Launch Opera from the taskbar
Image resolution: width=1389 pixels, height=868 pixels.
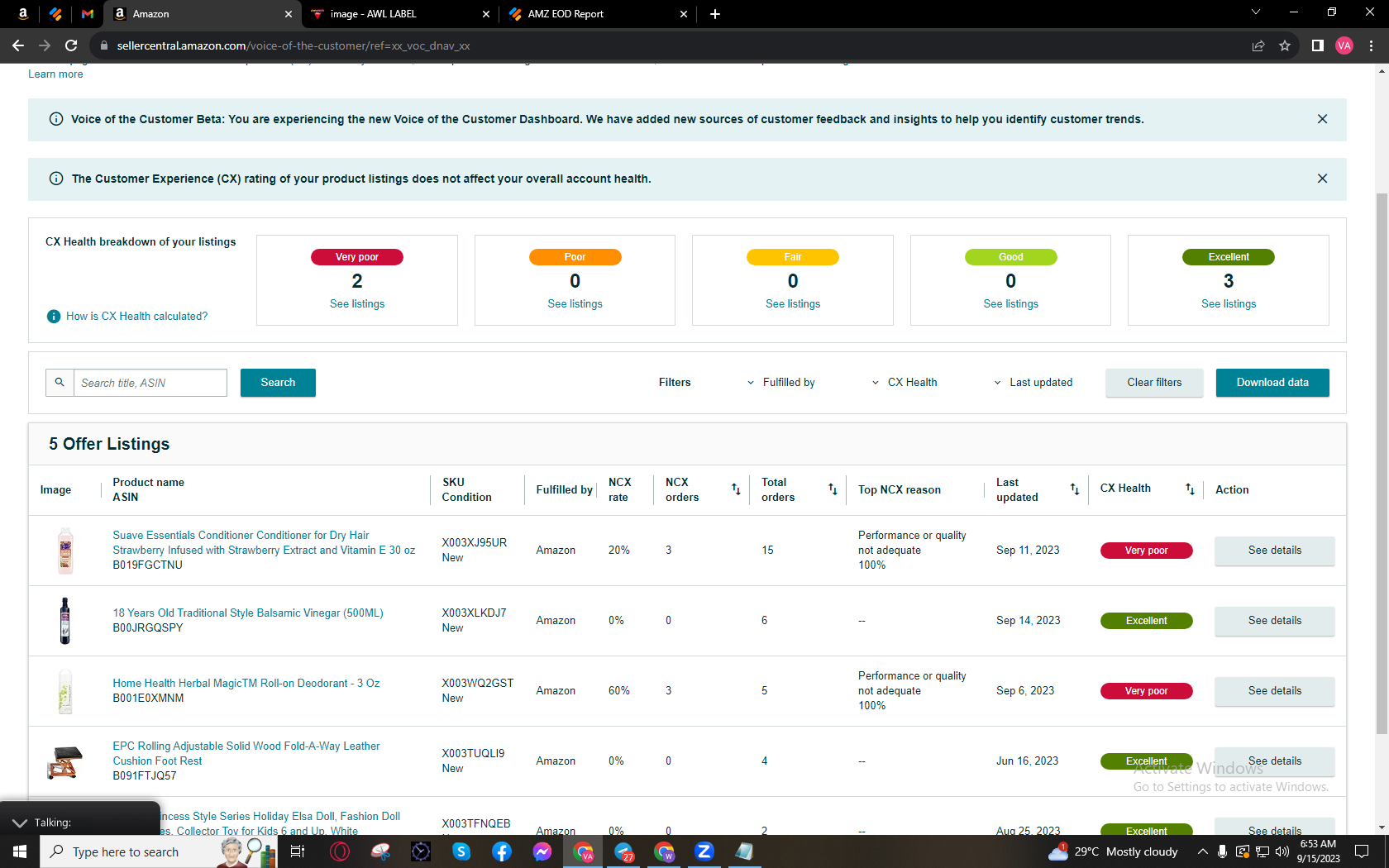(x=340, y=851)
